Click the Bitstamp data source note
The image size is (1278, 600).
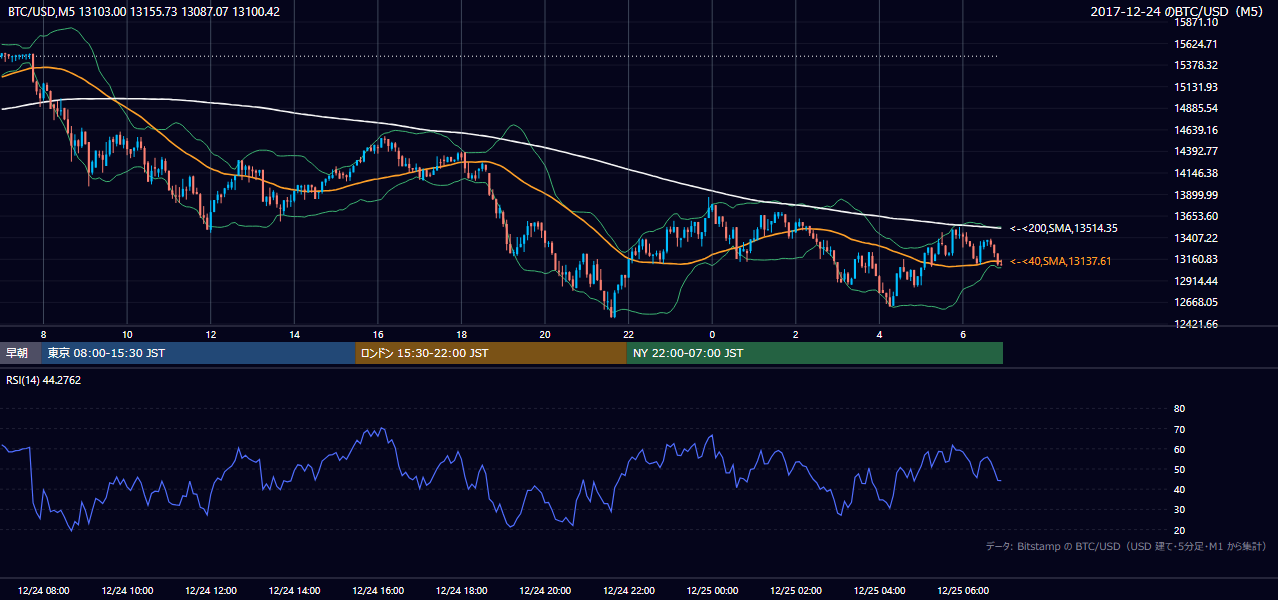pyautogui.click(x=1126, y=547)
